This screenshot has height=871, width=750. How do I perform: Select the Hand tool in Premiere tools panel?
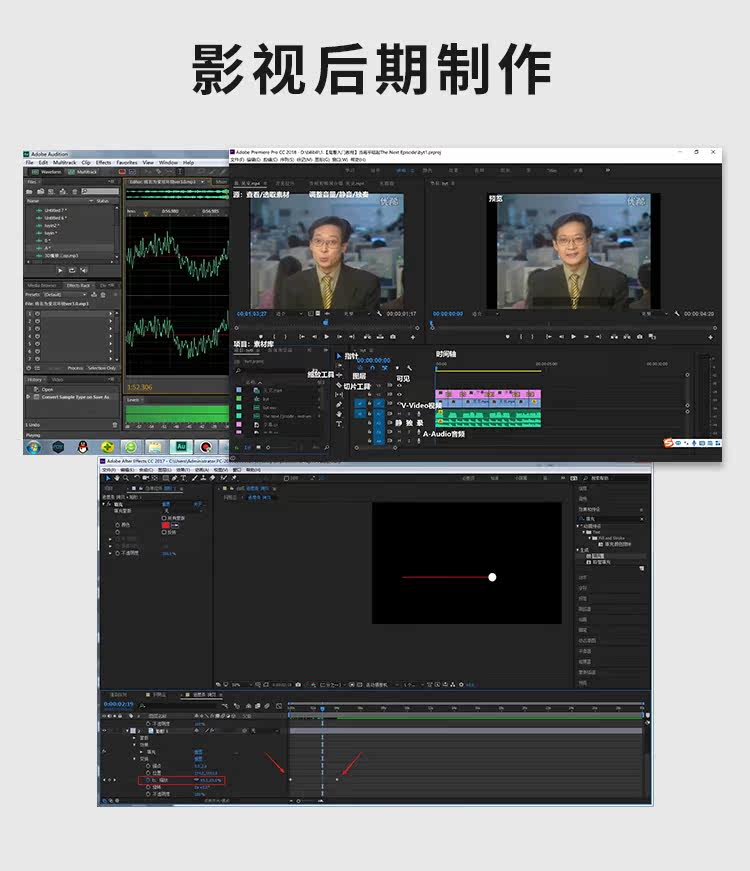pos(338,414)
